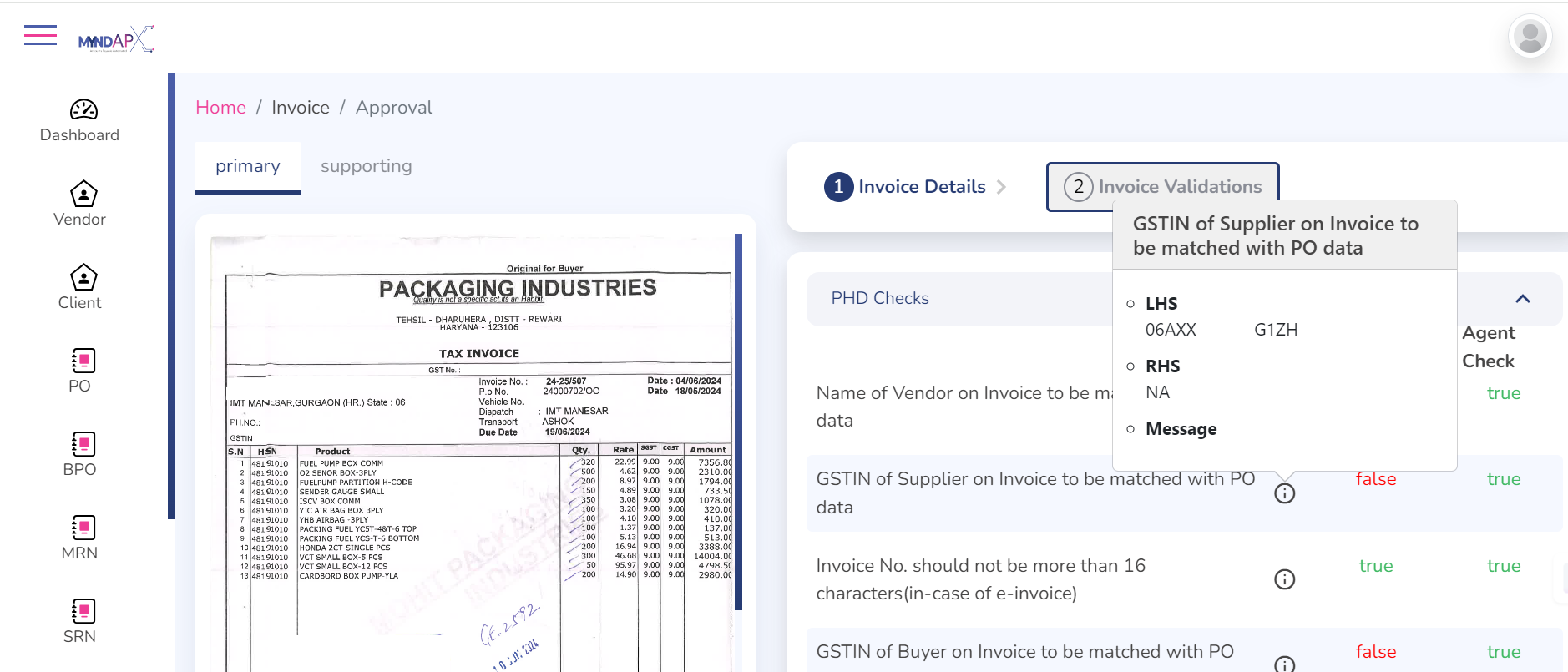
Task: Click 'Name of Vendor on Invoice' row text
Action: tap(964, 407)
